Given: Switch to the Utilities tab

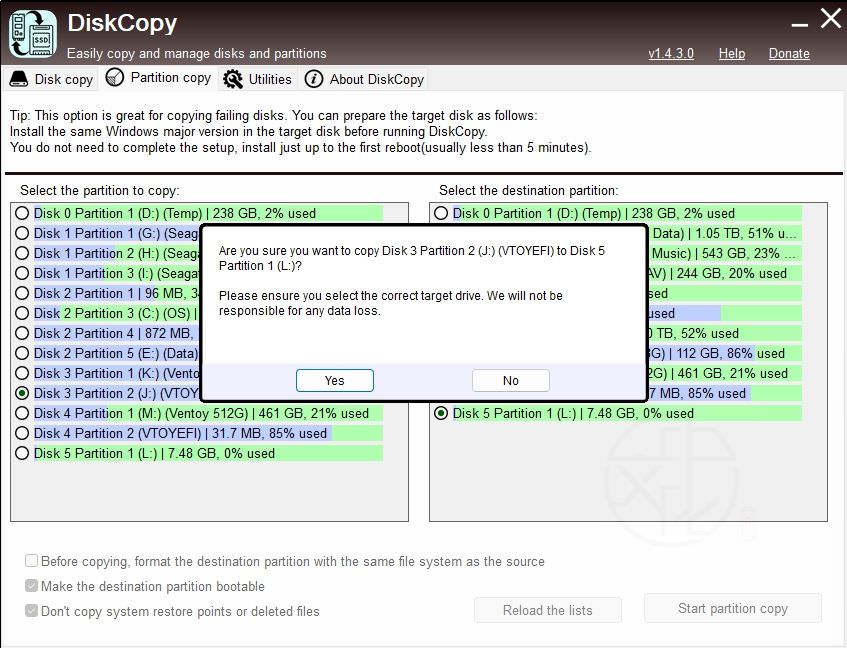Looking at the screenshot, I should [x=270, y=79].
